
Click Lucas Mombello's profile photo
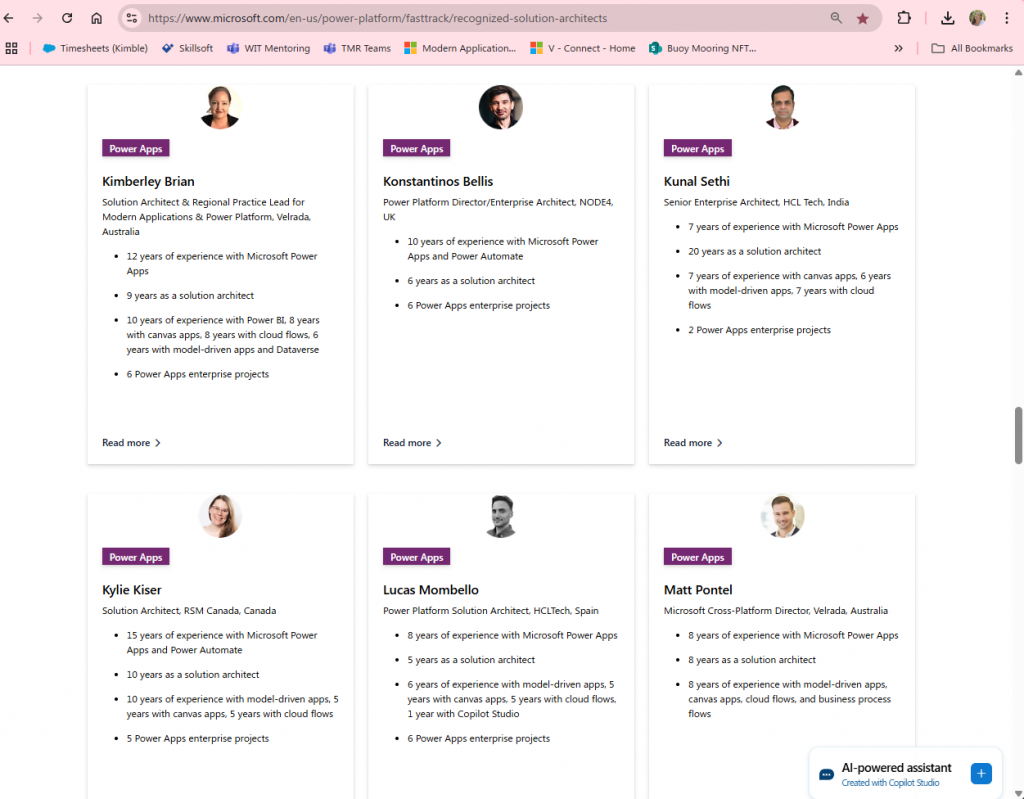tap(501, 517)
